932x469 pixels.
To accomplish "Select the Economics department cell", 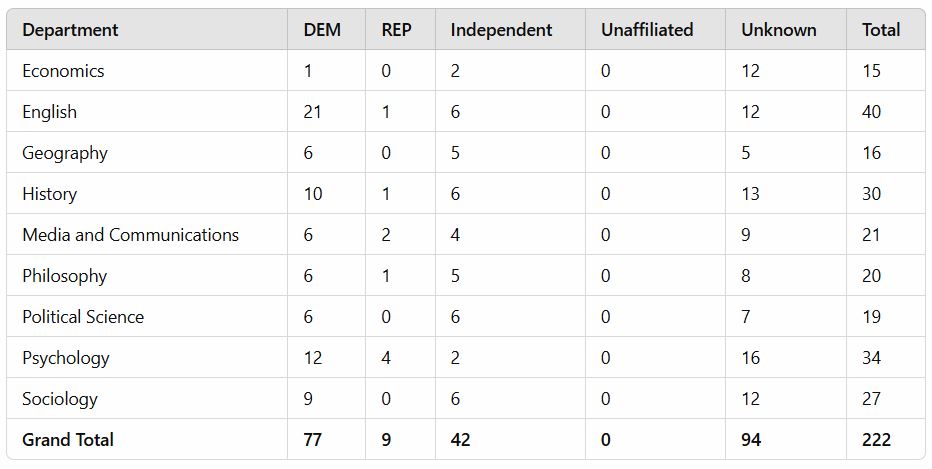I will pos(63,71).
